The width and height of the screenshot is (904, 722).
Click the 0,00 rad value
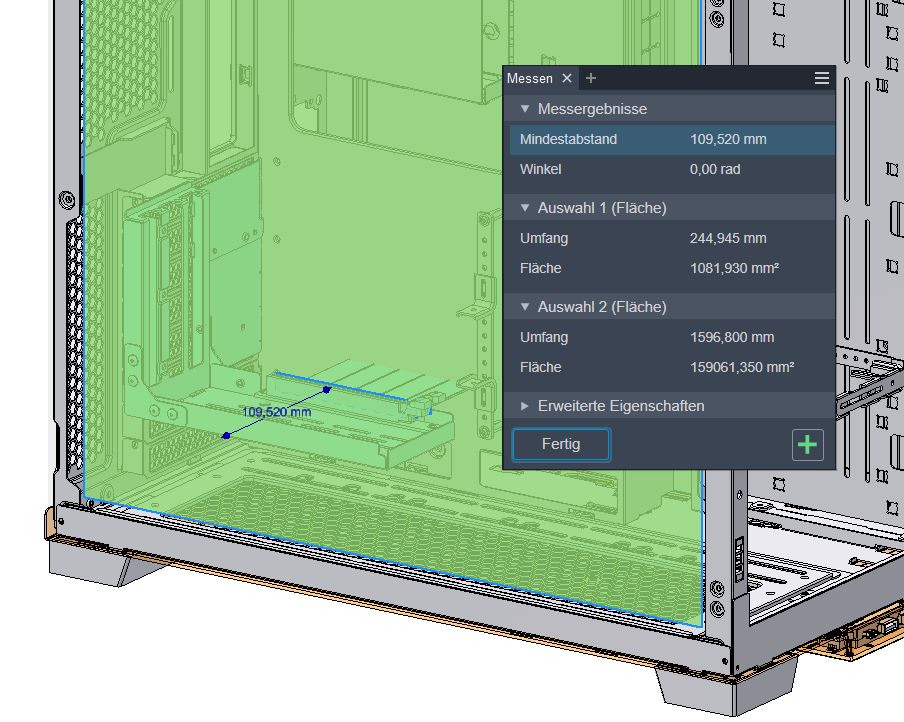pyautogui.click(x=715, y=169)
